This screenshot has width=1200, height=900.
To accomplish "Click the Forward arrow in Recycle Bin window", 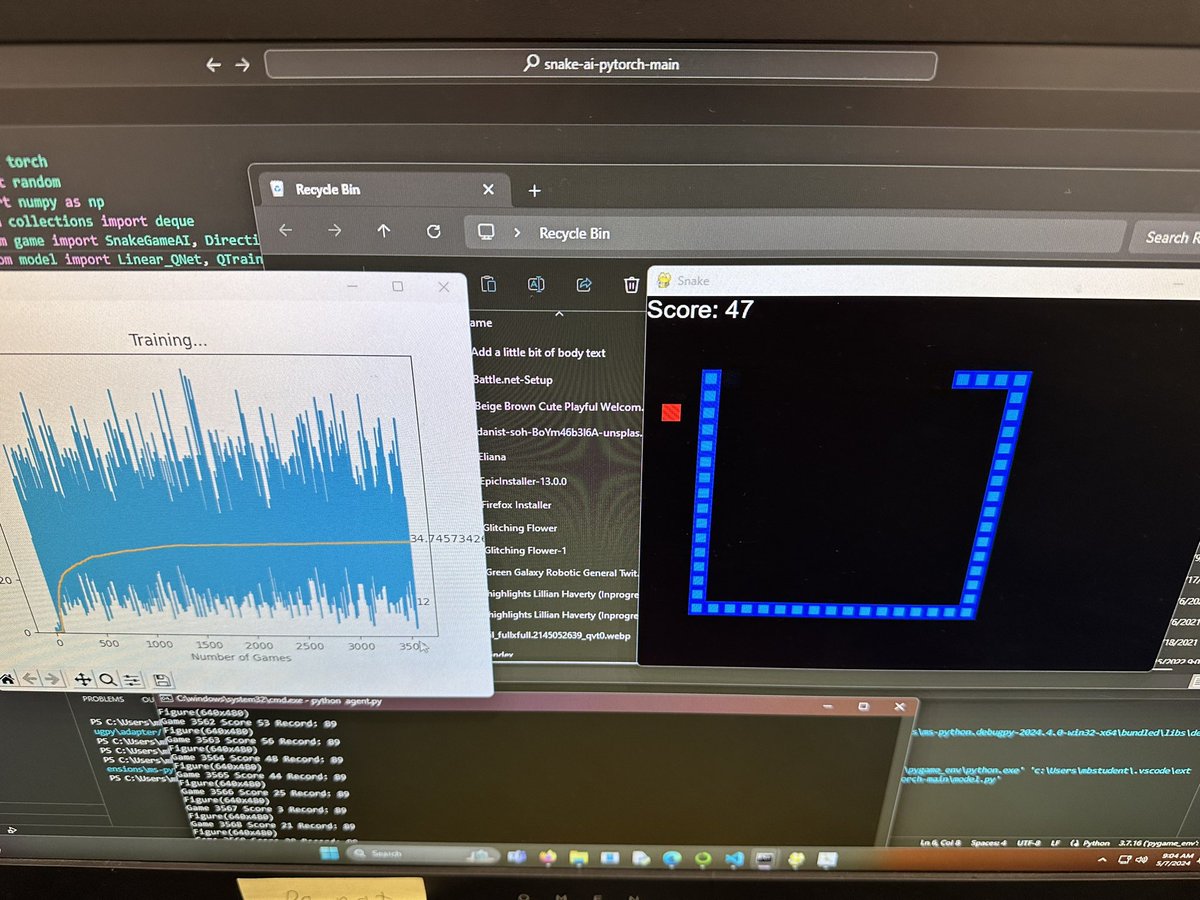I will tap(334, 231).
